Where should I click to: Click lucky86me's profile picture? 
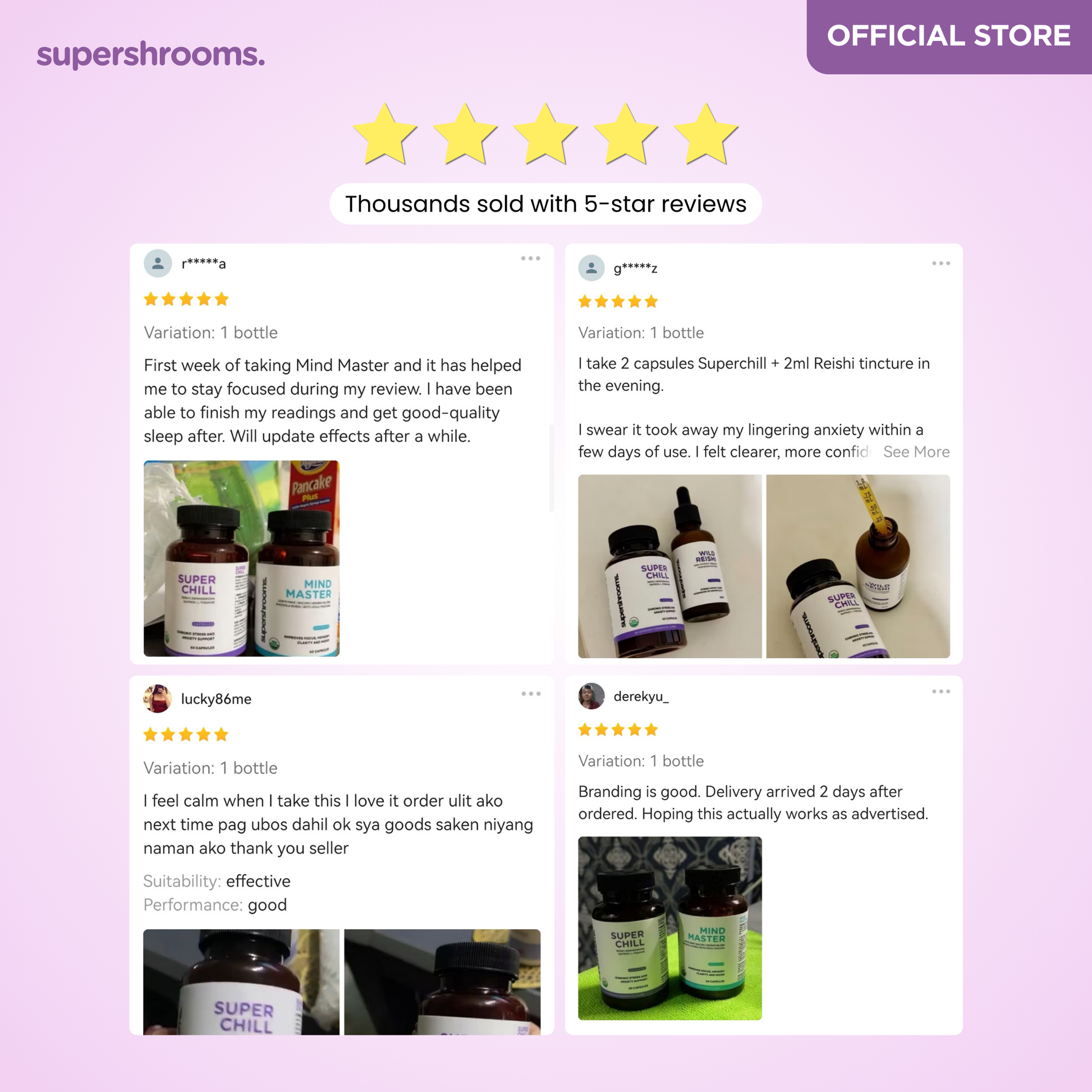point(158,699)
